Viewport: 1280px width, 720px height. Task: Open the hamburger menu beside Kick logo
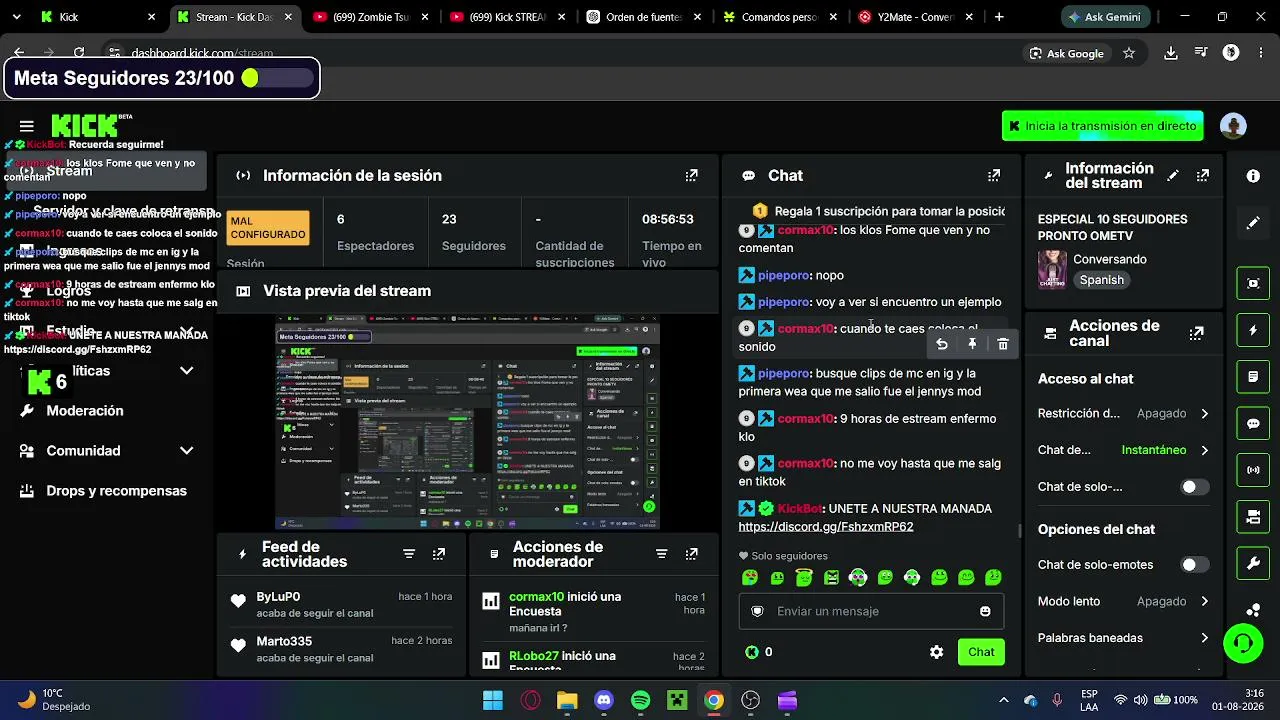point(27,126)
